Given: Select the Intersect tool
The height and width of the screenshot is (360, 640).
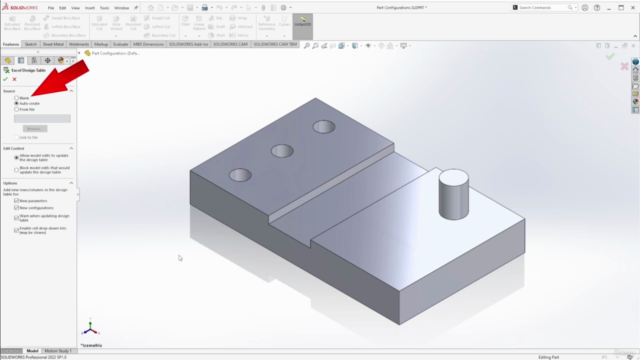Looking at the screenshot, I should pyautogui.click(x=241, y=27).
